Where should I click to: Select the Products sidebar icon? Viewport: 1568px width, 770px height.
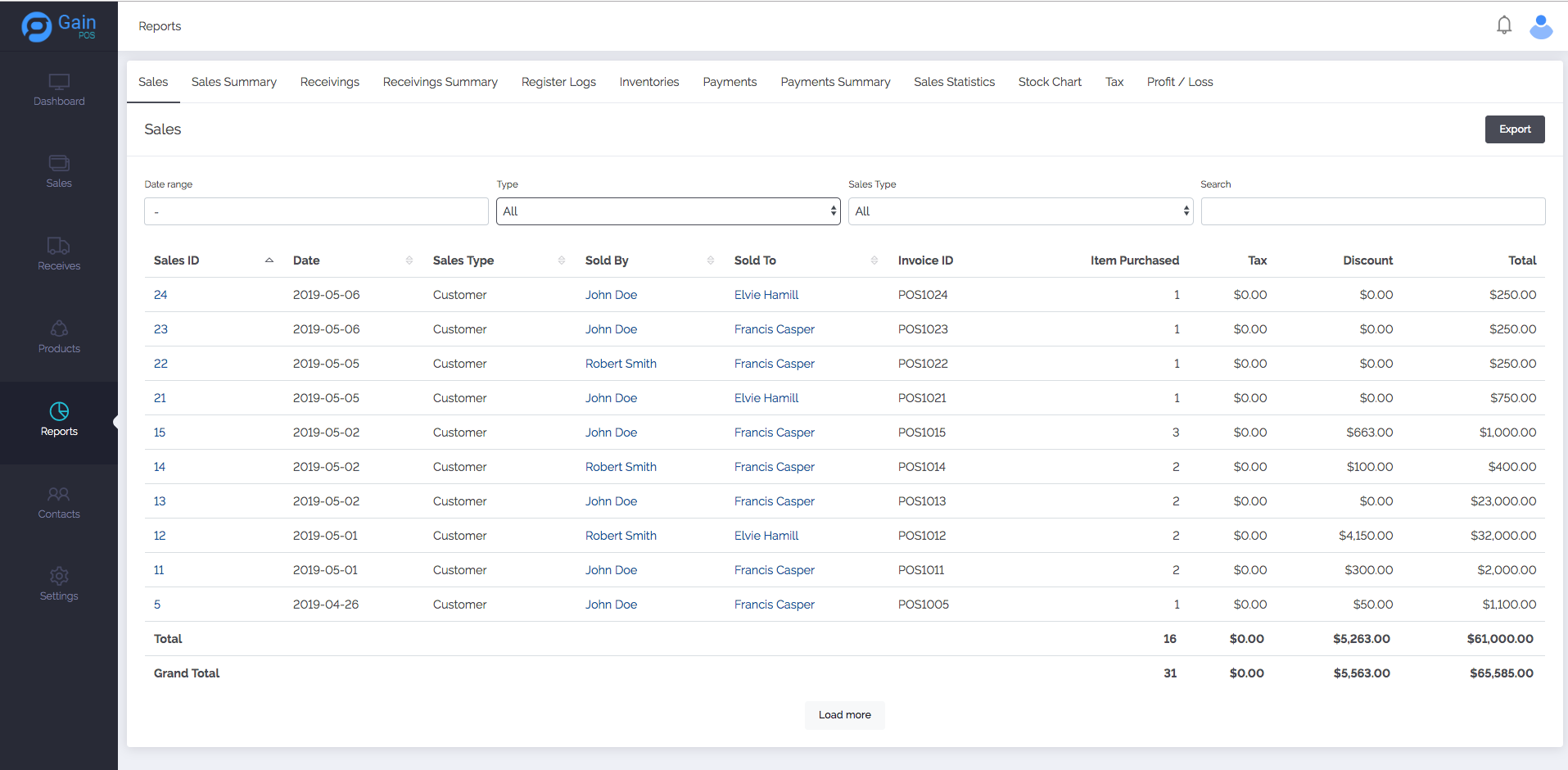pyautogui.click(x=59, y=328)
